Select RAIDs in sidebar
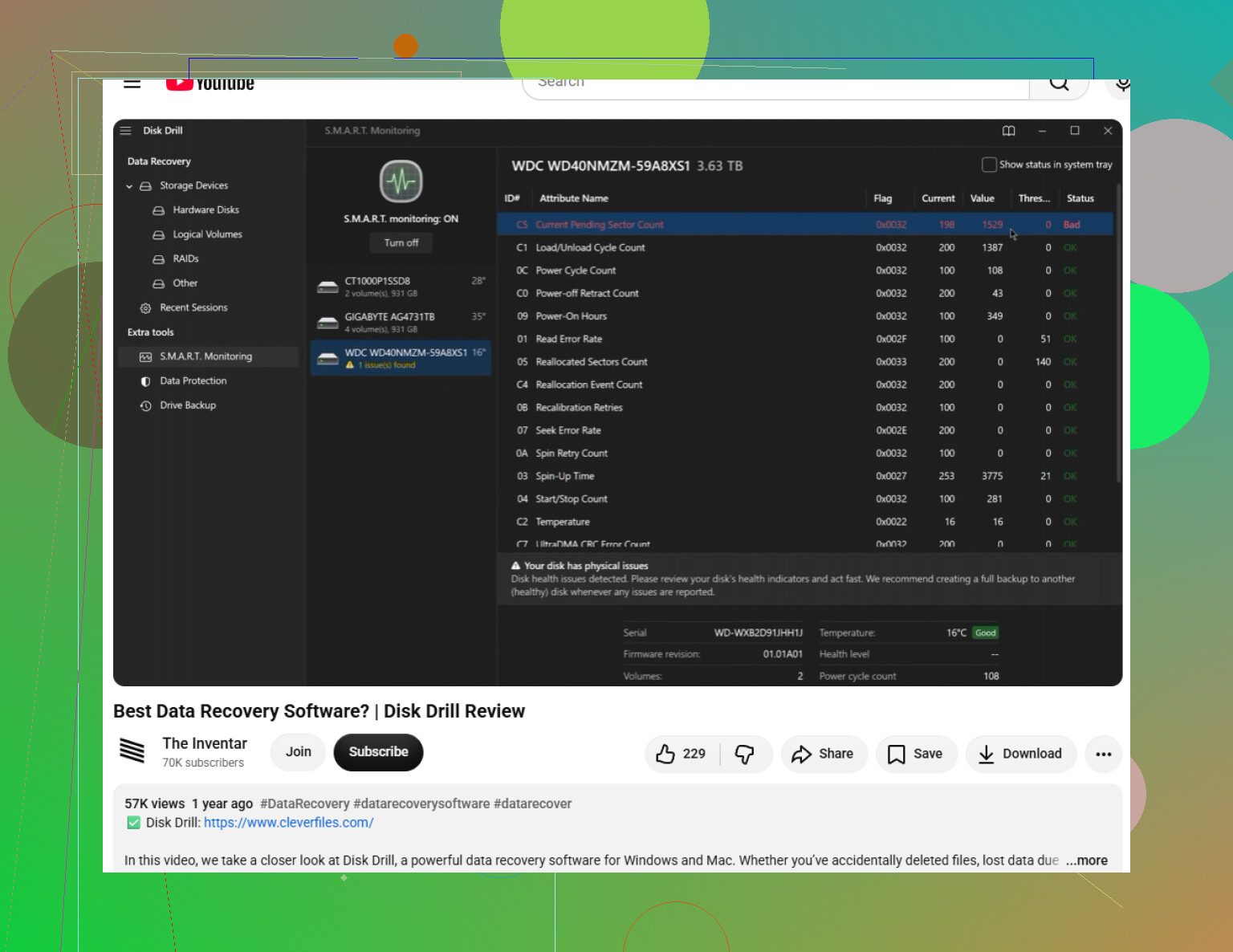This screenshot has height=952, width=1233. 185,258
